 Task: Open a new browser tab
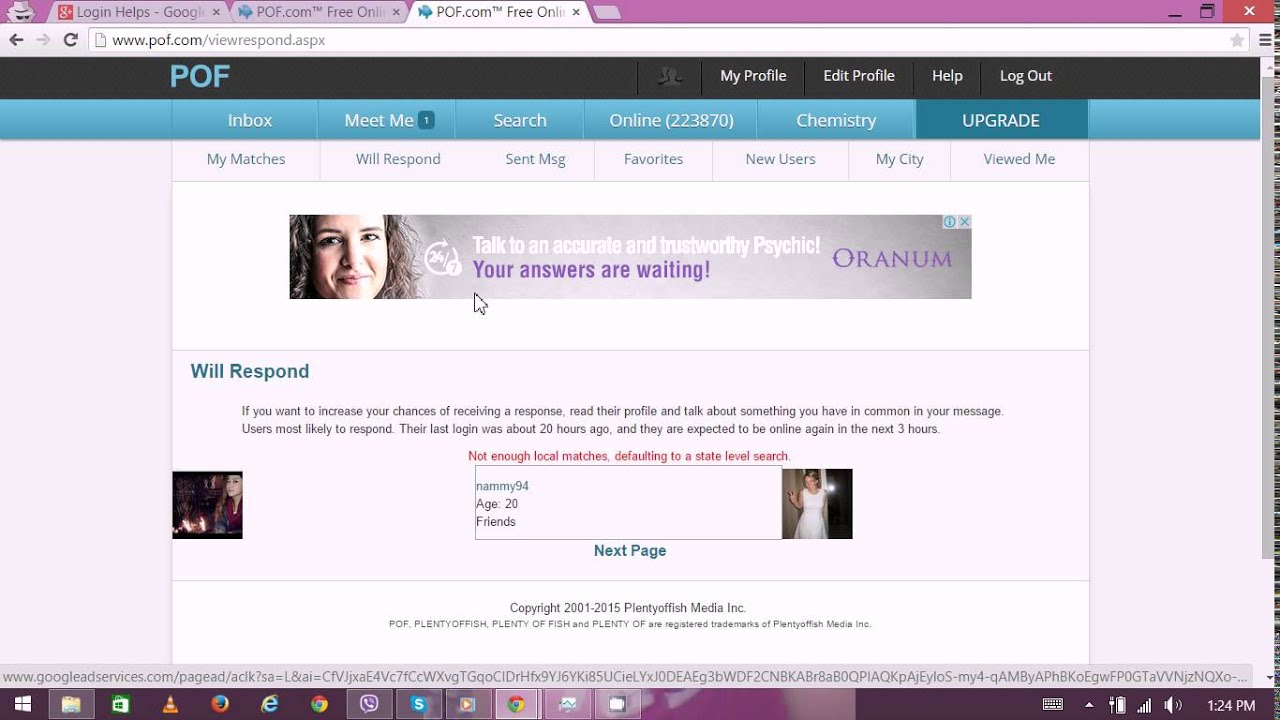[606, 12]
